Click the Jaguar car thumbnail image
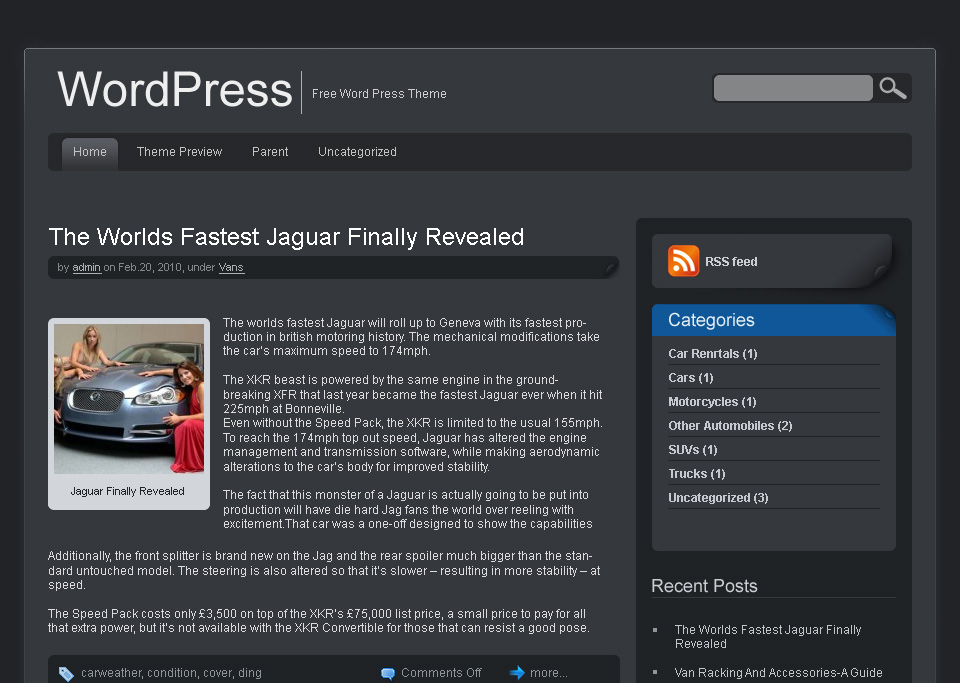This screenshot has width=960, height=683. click(129, 398)
